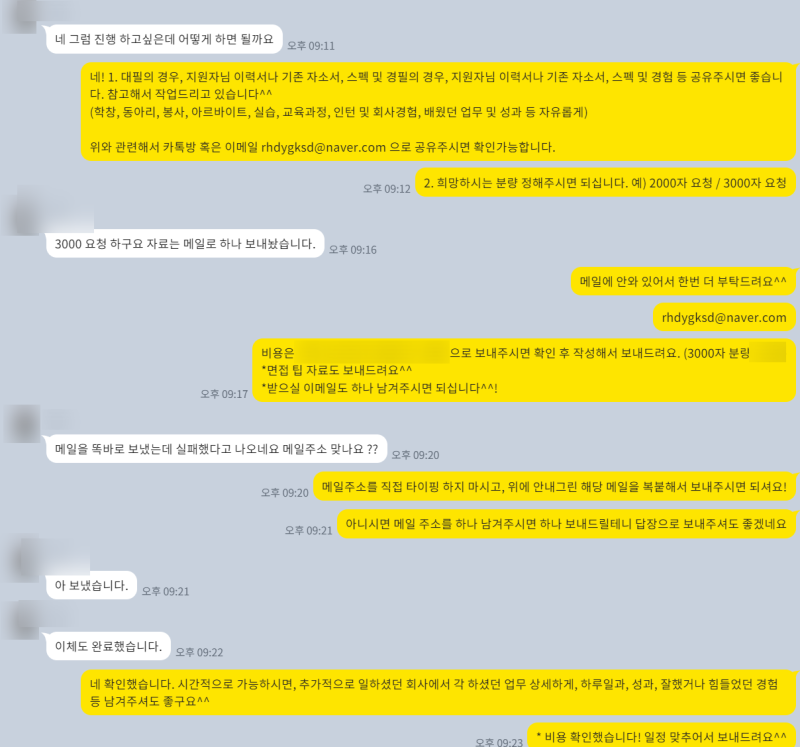
Task: Select the 네 확인했습니다 long yellow bubble
Action: tap(438, 692)
